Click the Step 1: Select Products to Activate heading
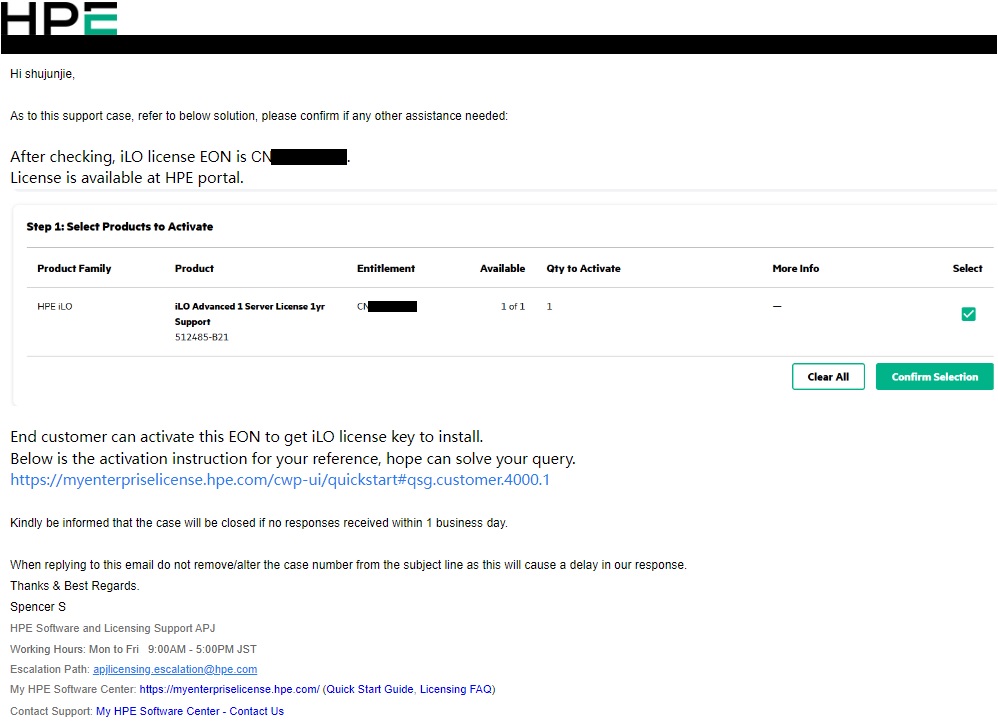This screenshot has width=998, height=724. point(119,227)
